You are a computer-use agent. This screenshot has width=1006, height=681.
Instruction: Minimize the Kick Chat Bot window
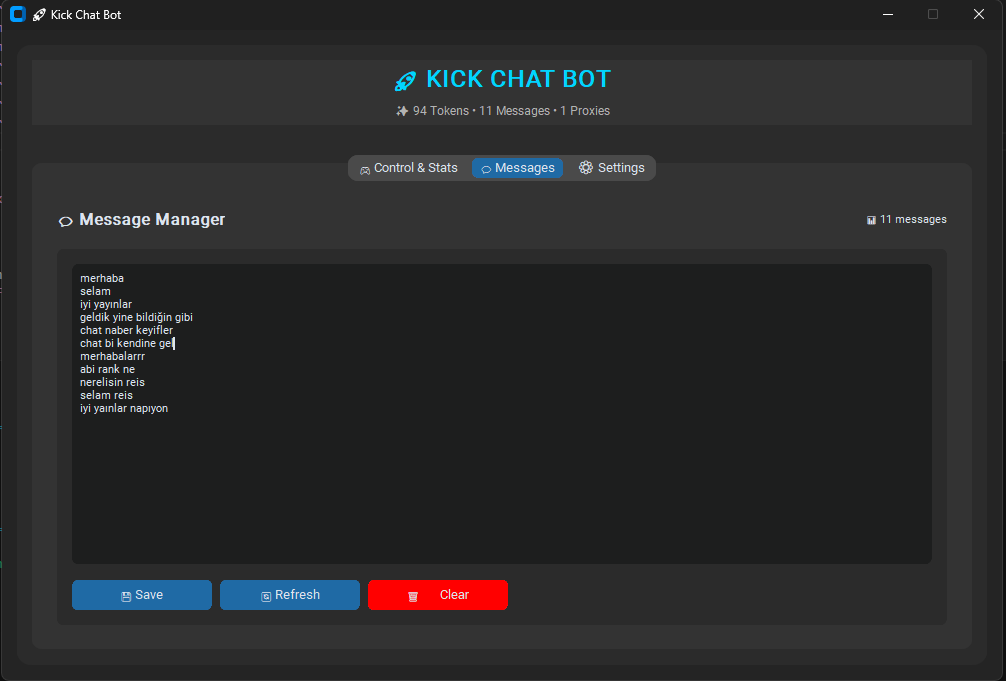pyautogui.click(x=887, y=15)
